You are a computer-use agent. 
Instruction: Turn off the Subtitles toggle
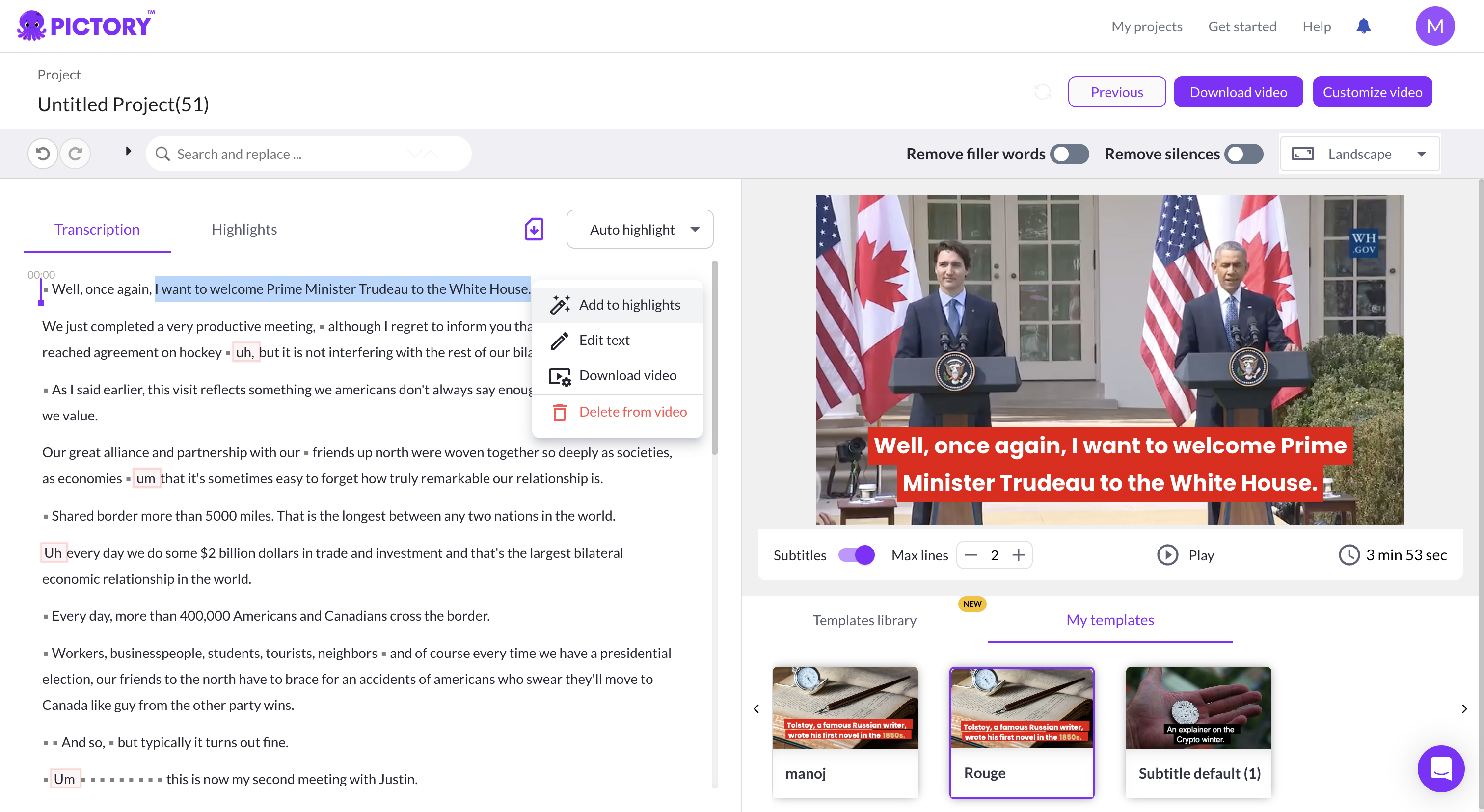[x=856, y=555]
